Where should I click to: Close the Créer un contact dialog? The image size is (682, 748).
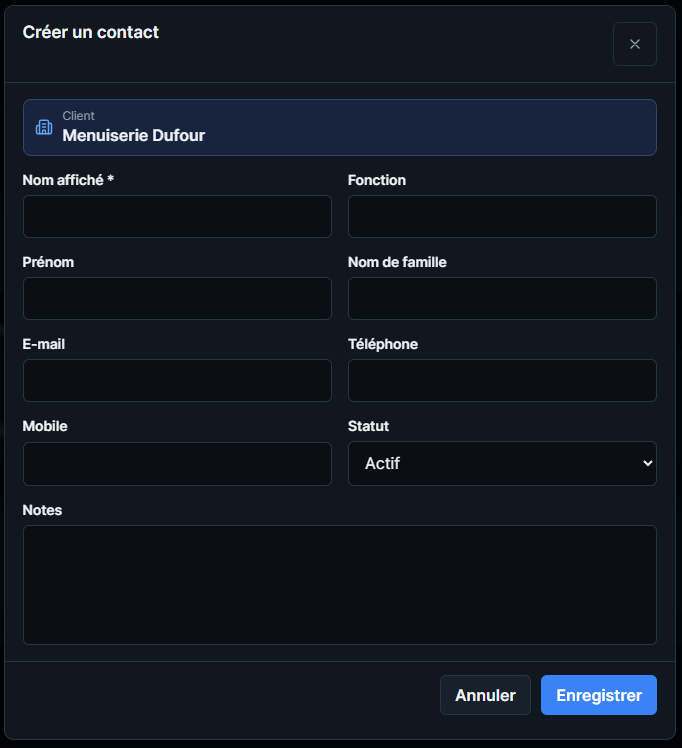(x=634, y=44)
